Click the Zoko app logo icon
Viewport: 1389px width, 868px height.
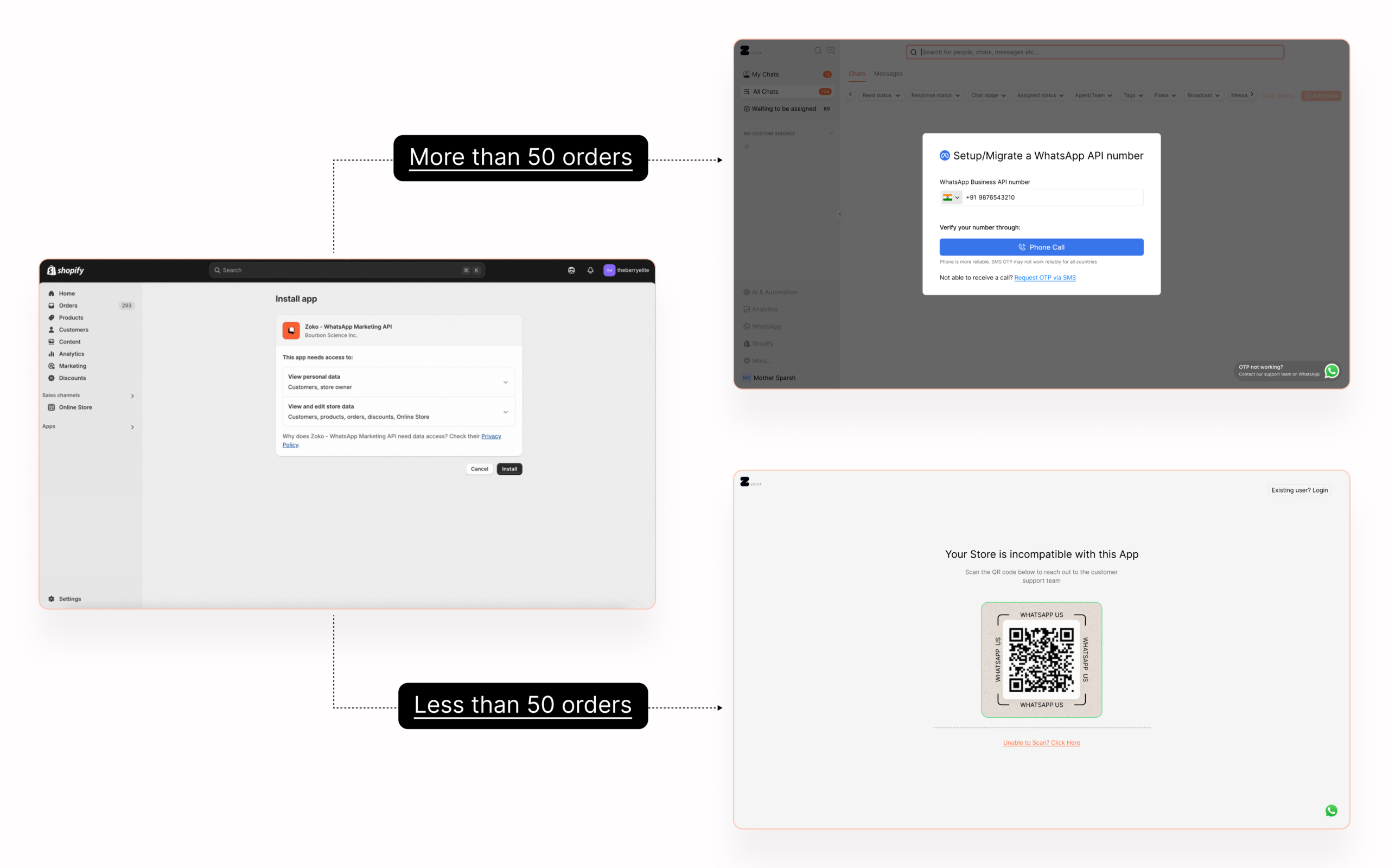tap(291, 331)
